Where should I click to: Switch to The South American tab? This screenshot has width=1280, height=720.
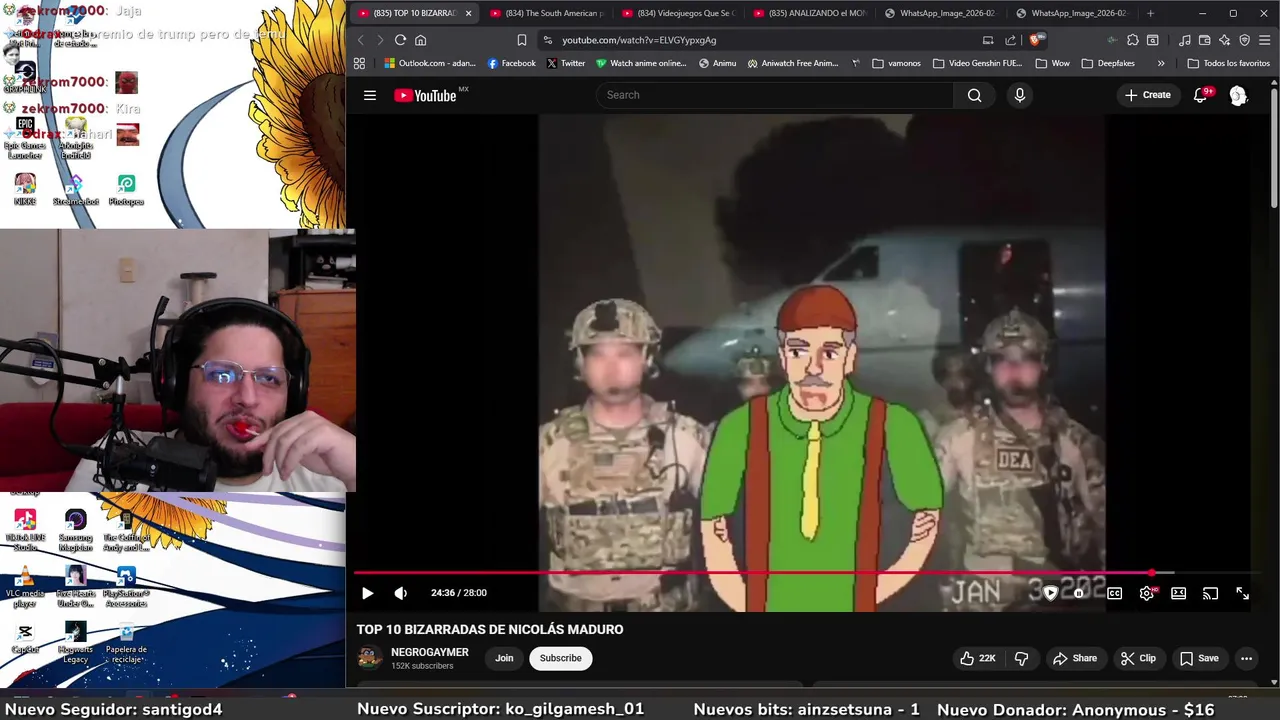tap(548, 13)
